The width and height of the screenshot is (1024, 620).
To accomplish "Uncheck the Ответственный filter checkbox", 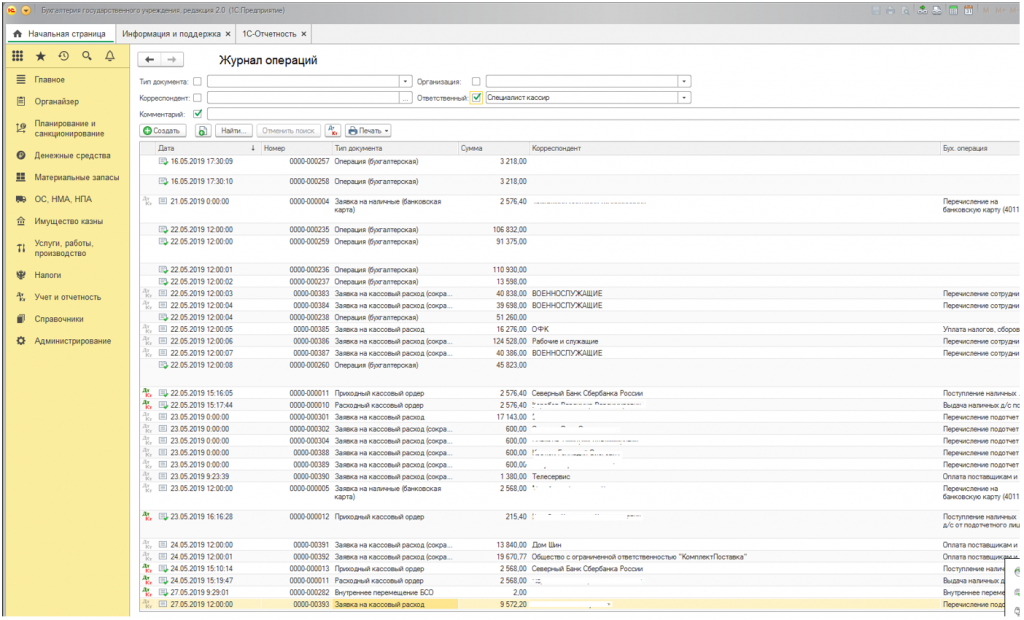I will coord(476,98).
